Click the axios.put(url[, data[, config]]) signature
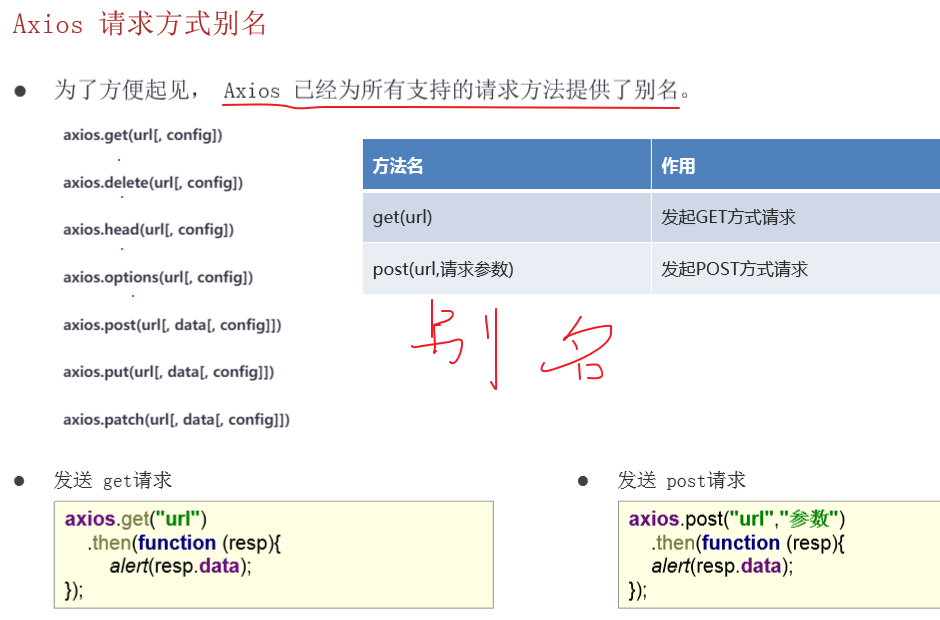This screenshot has height=620, width=940. [x=168, y=372]
